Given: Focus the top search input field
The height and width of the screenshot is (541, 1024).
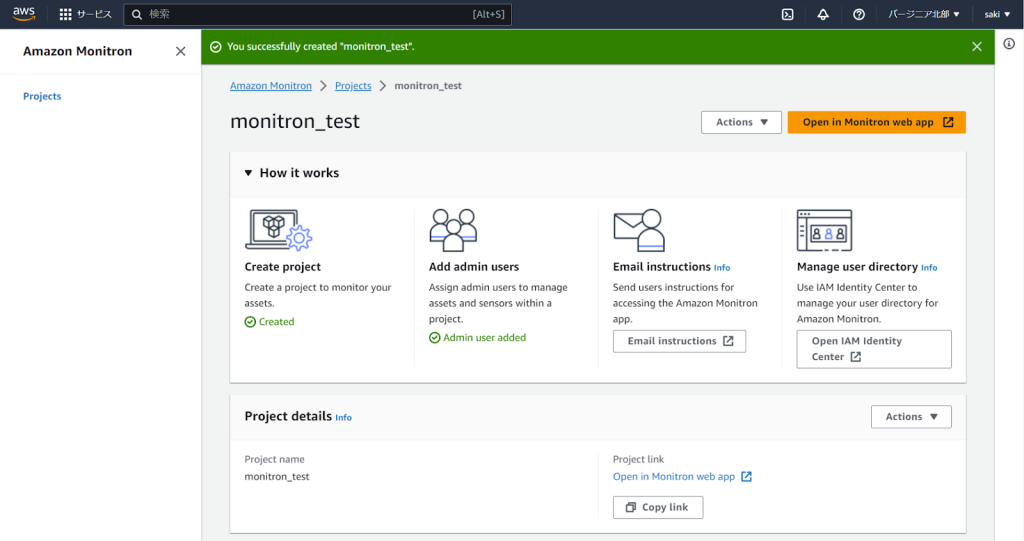Looking at the screenshot, I should coord(310,14).
